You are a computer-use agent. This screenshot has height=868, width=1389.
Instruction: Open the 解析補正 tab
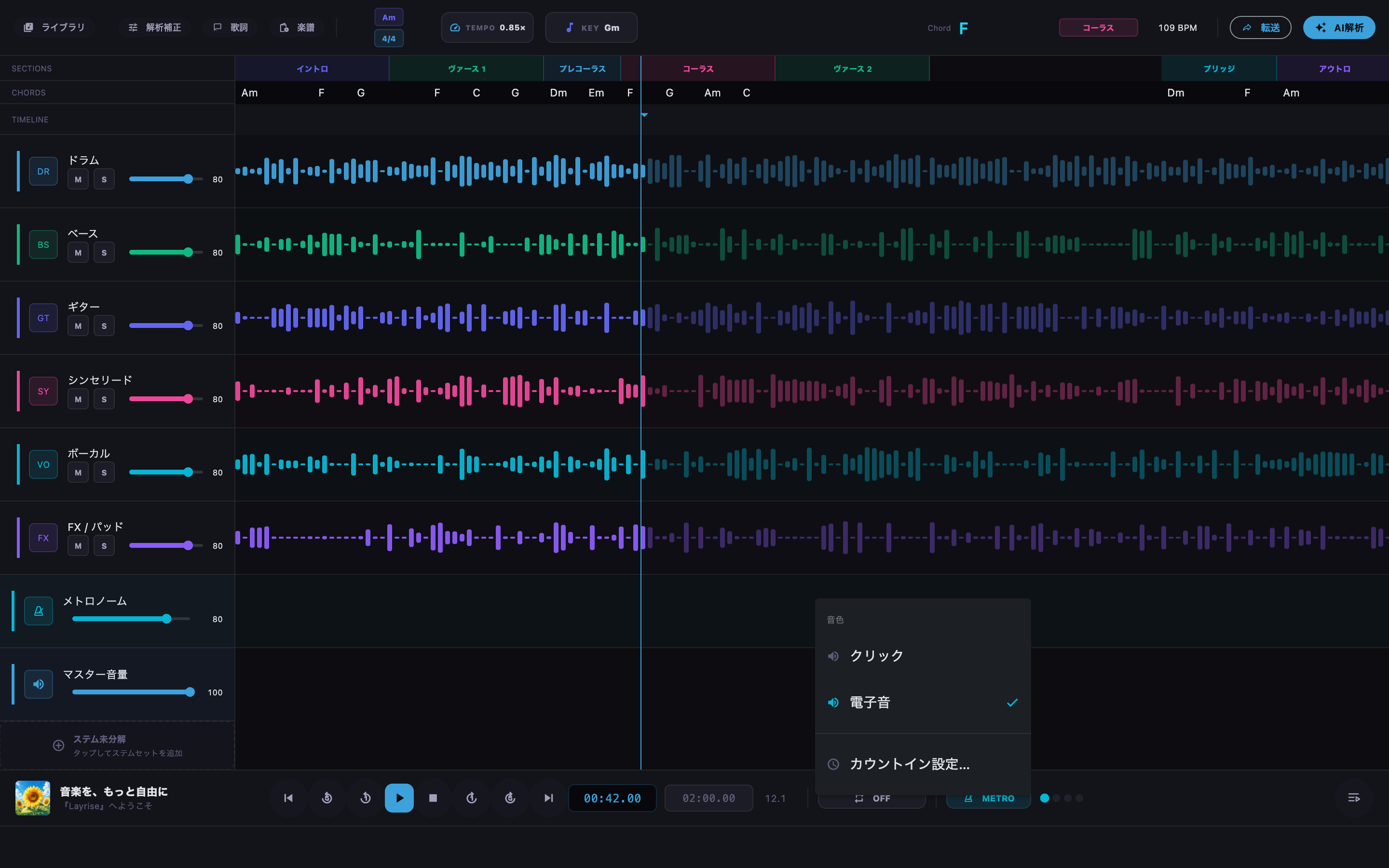[x=154, y=27]
